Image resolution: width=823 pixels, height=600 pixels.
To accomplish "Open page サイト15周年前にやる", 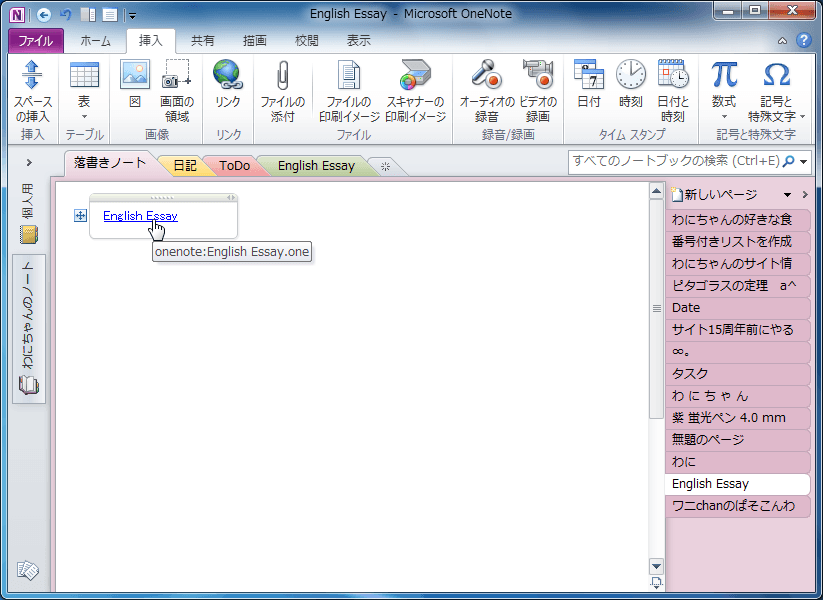I will pos(737,330).
